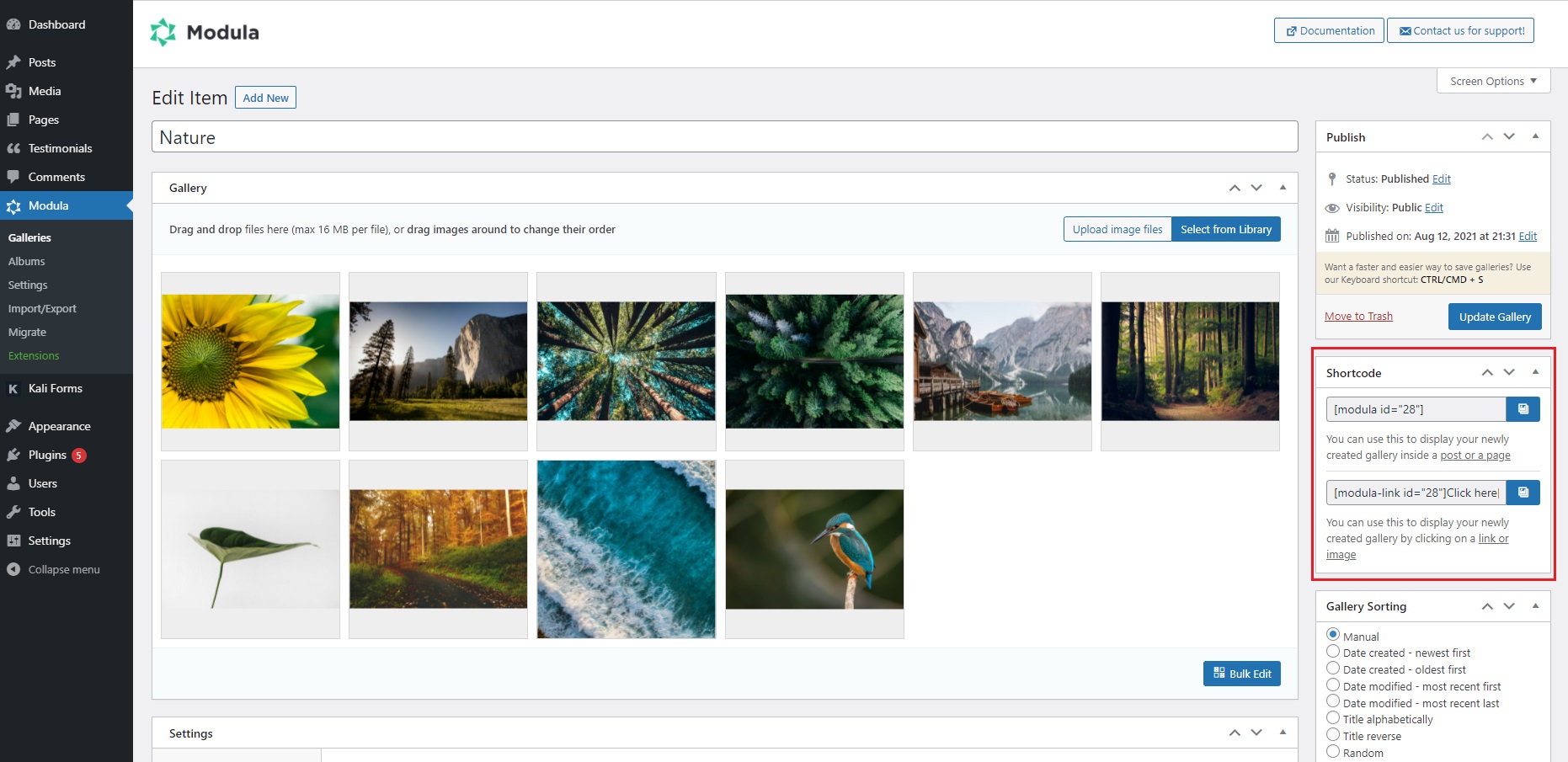This screenshot has height=762, width=1568.
Task: Copy the modula-link shortcode with its copy icon
Action: tap(1523, 493)
